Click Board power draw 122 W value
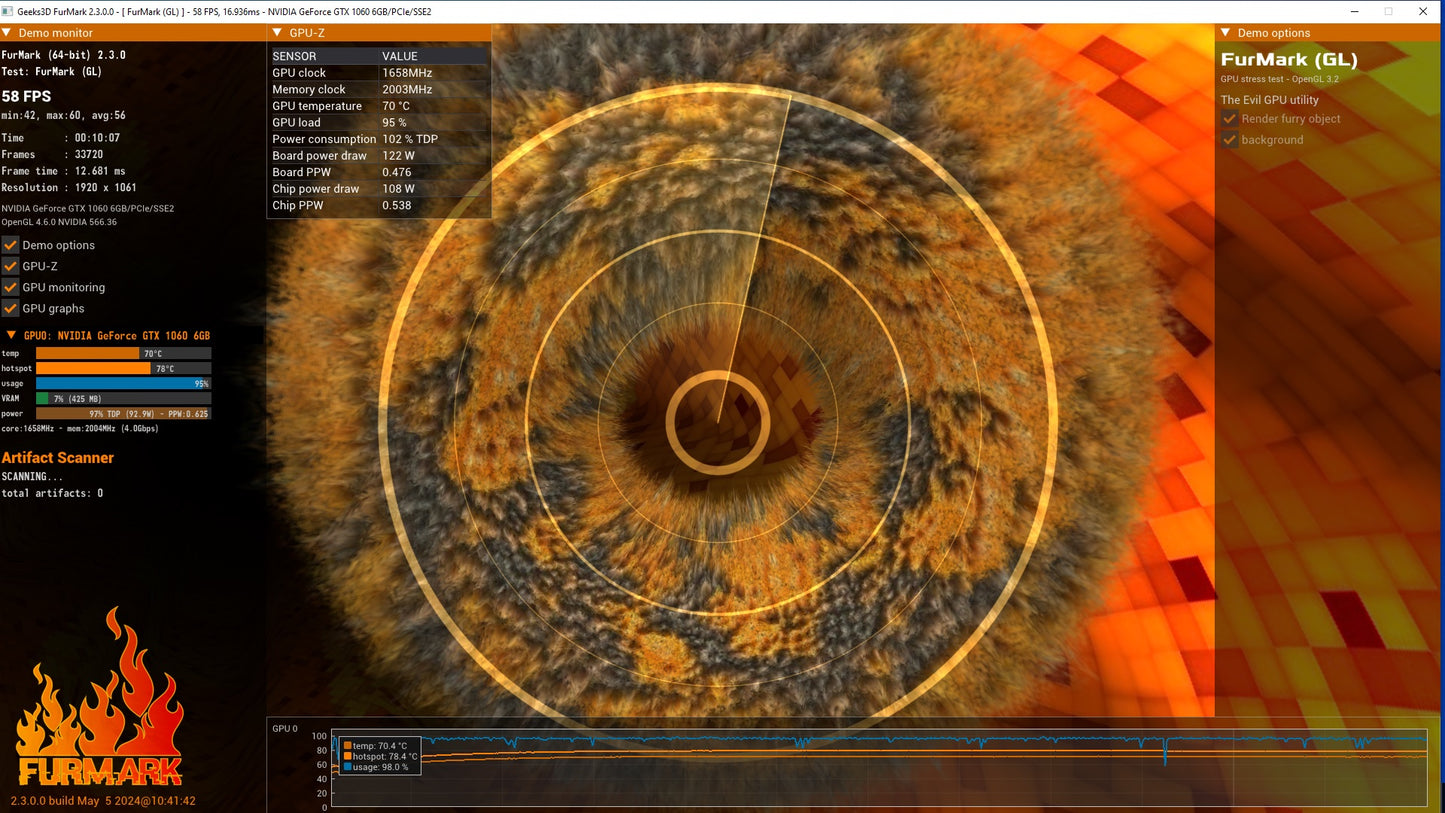This screenshot has height=813, width=1445. point(398,156)
